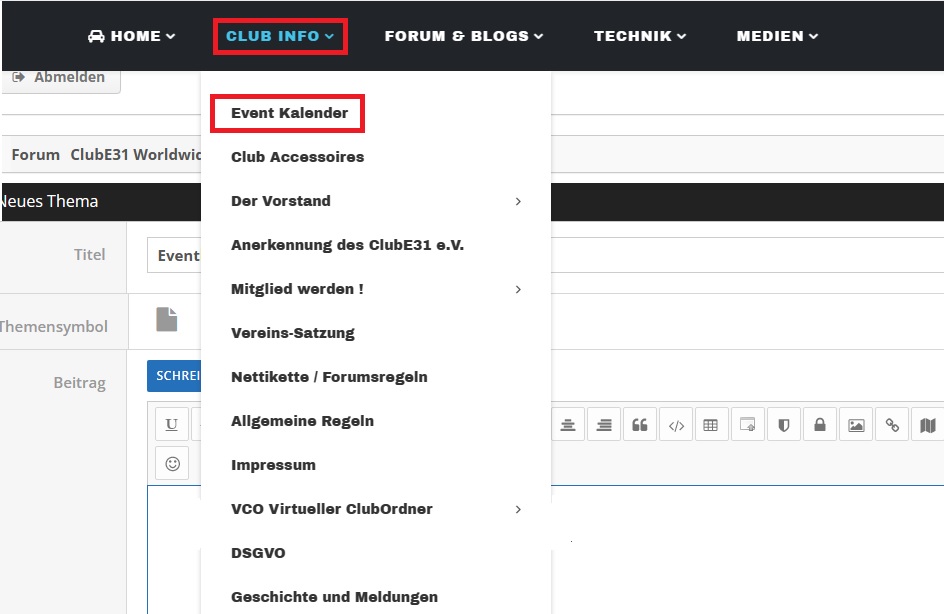Open the Impressum link
Viewport: 944px width, 614px height.
[273, 465]
